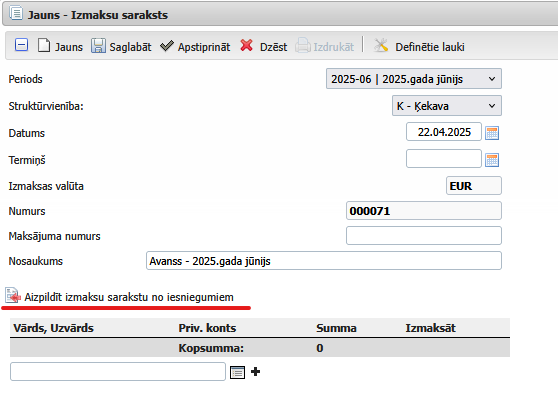Click the empty Termiņš date field
The image size is (558, 395).
point(444,159)
